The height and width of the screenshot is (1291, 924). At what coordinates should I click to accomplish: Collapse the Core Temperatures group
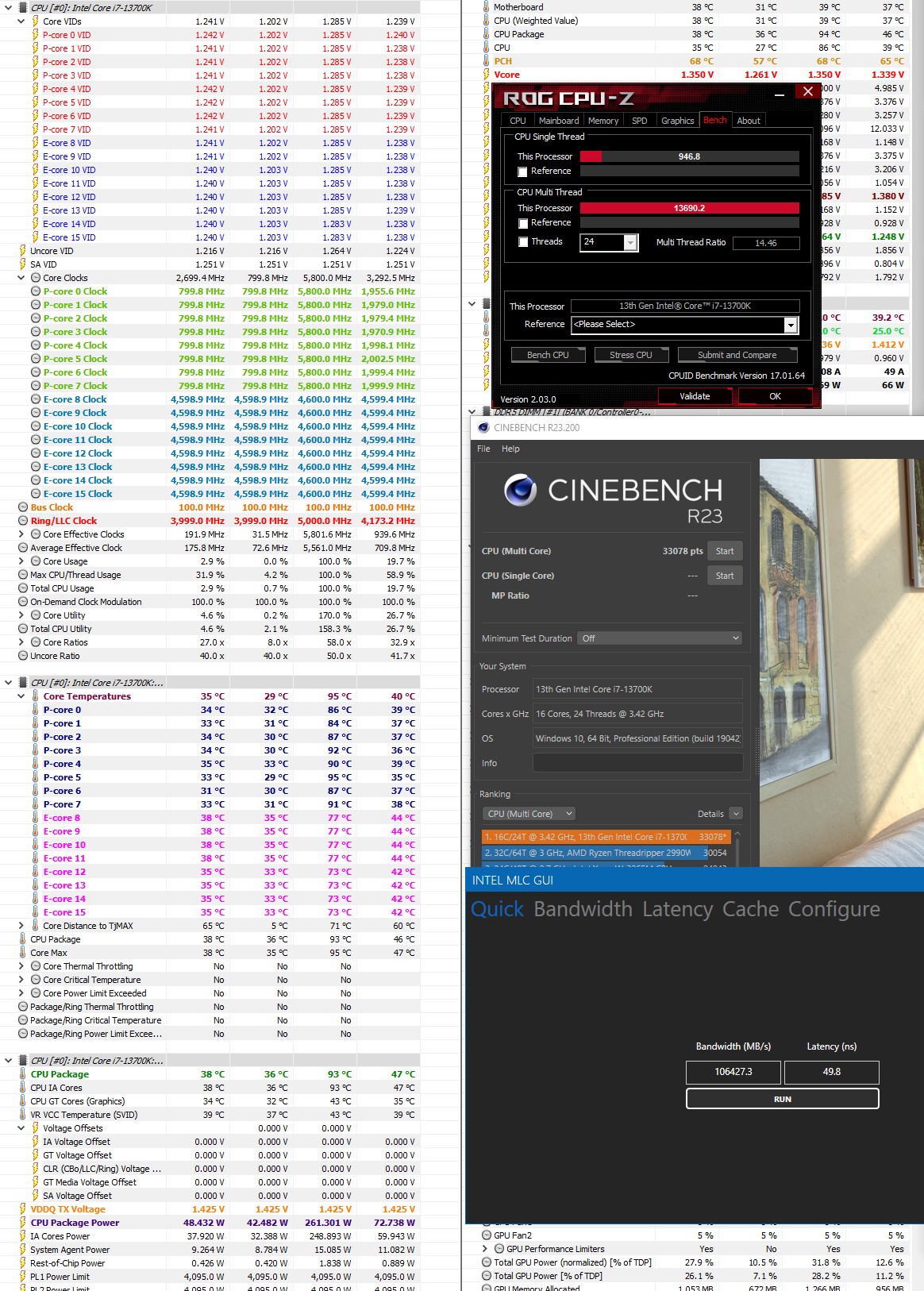[21, 696]
